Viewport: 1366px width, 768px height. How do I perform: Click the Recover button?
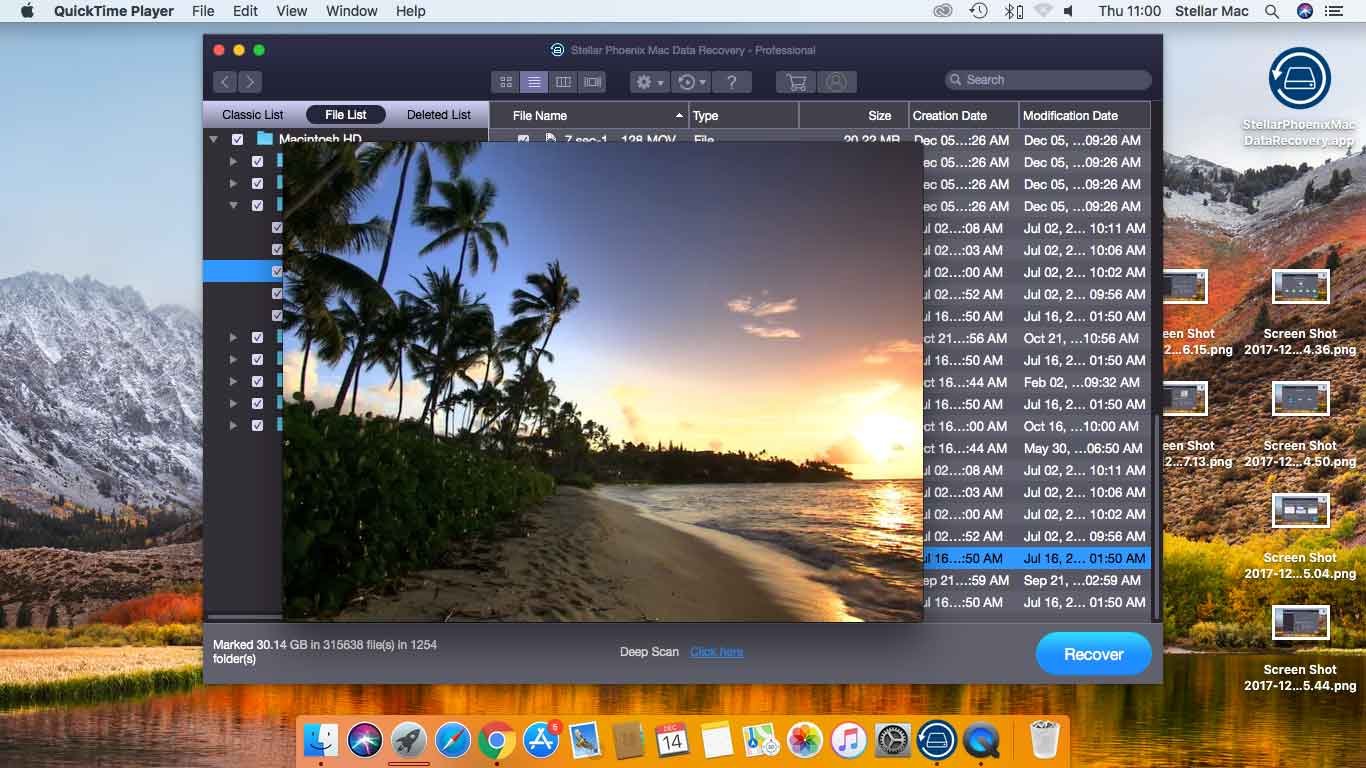pos(1094,654)
